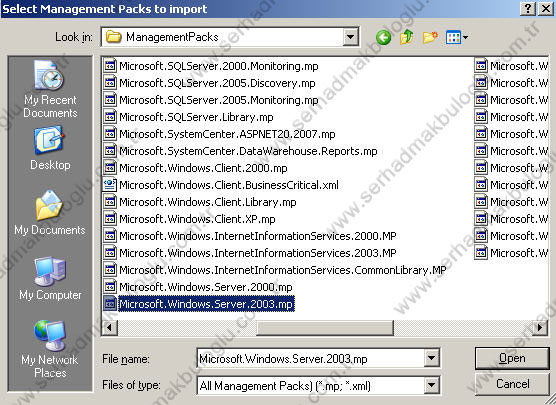
Task: Click icon of Microsoft.Windows.Client.XP.mp
Action: [x=110, y=219]
